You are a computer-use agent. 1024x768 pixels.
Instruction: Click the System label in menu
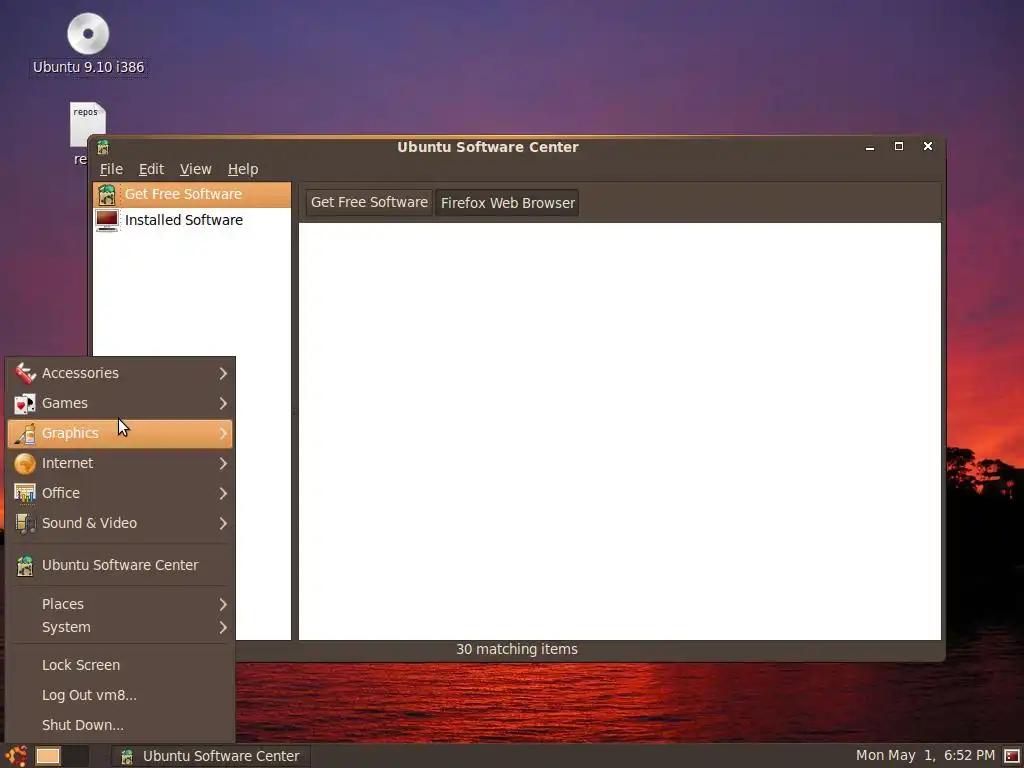click(66, 627)
